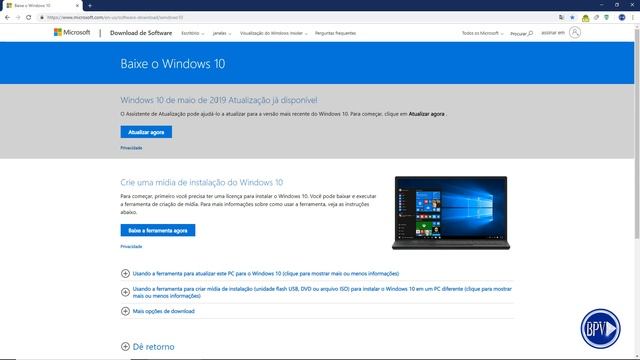Click the green shield extension icon
Screen dimensions: 640x360
click(x=607, y=18)
